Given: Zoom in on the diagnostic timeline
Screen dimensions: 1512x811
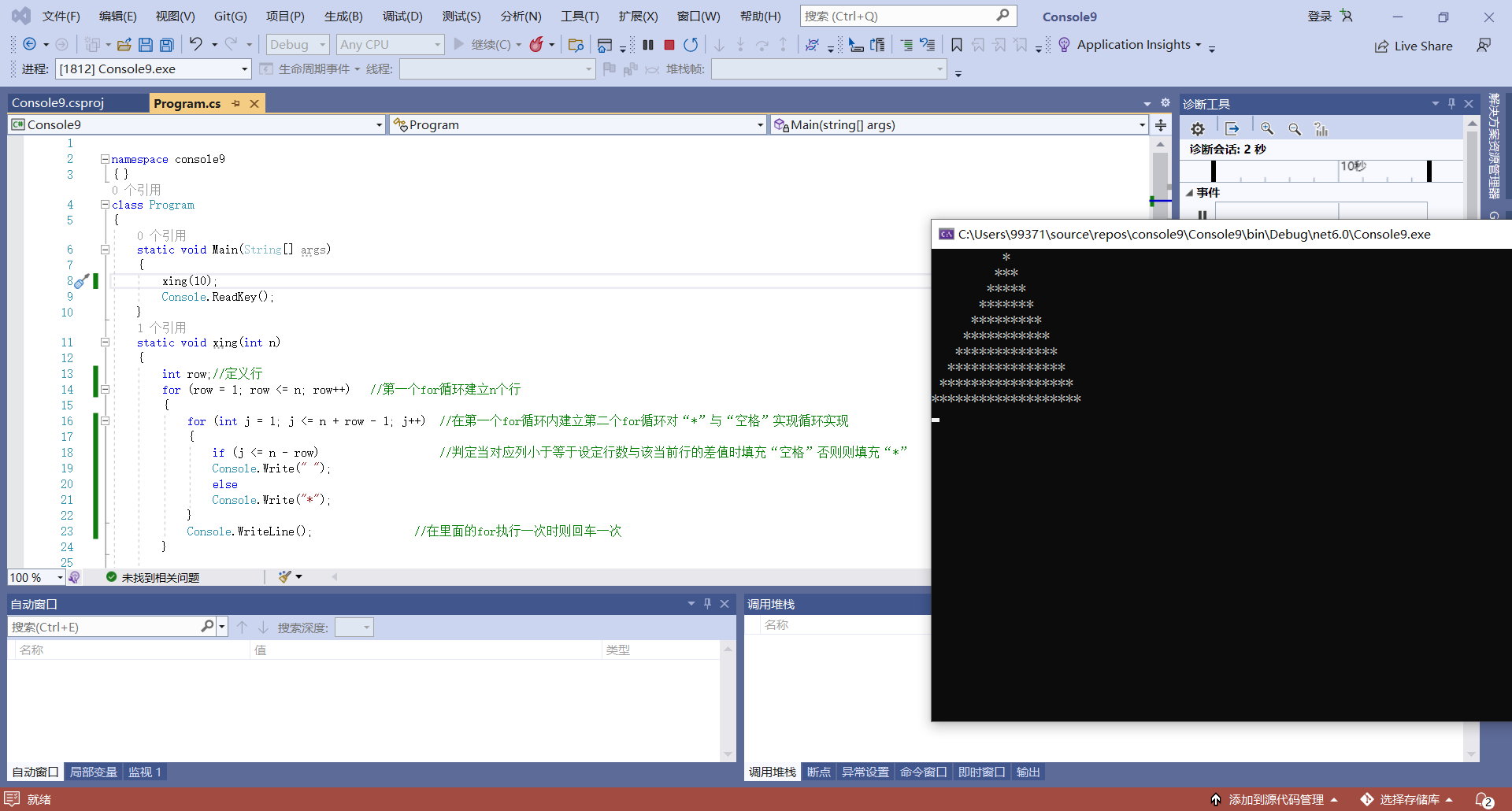Looking at the screenshot, I should pyautogui.click(x=1267, y=129).
